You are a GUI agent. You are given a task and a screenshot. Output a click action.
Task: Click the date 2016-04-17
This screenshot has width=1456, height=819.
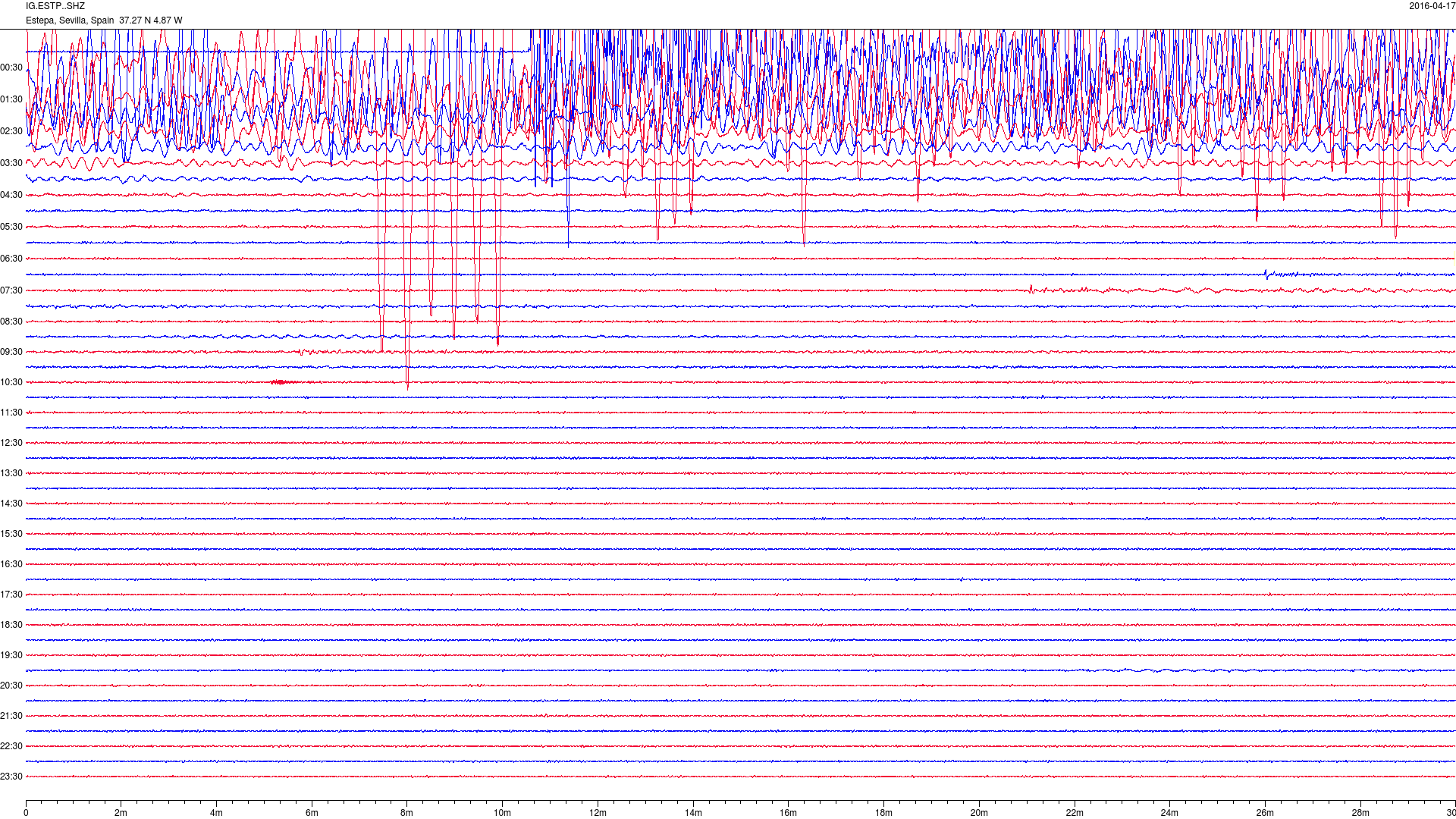(1432, 6)
